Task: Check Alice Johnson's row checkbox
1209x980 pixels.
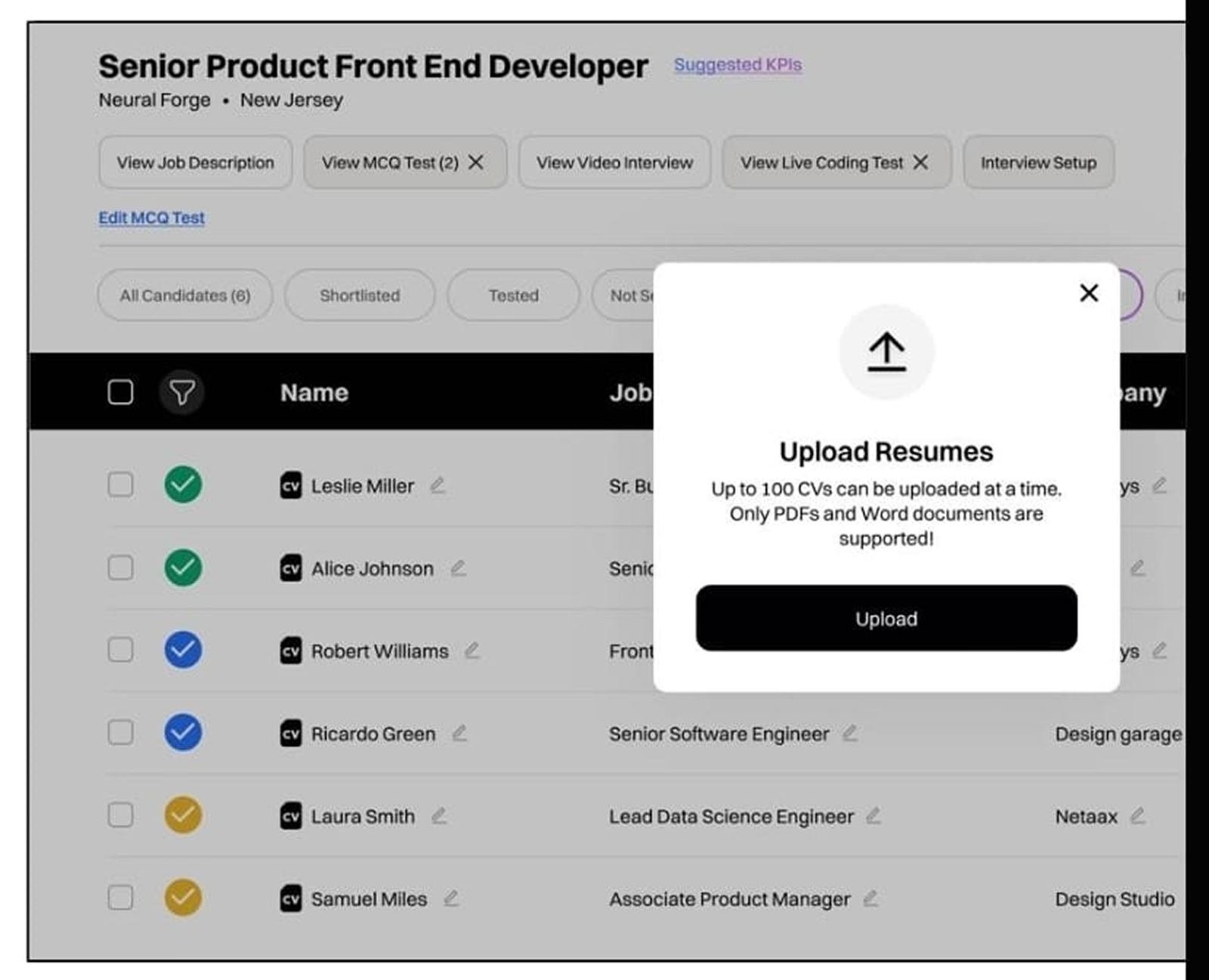Action: click(120, 568)
